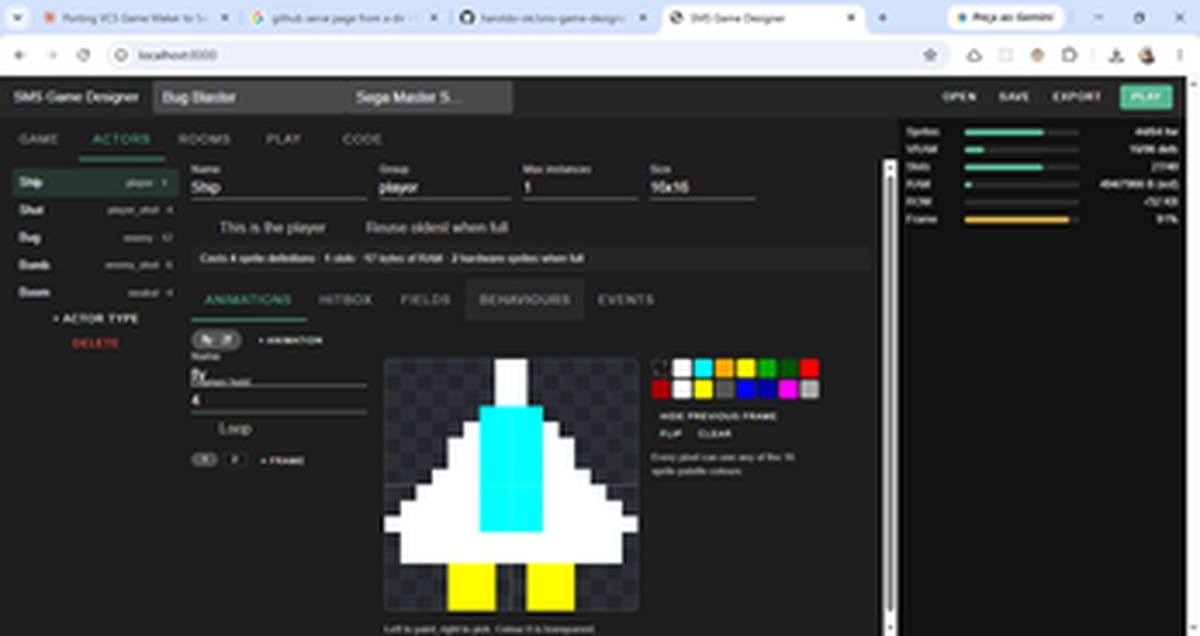Image resolution: width=1200 pixels, height=636 pixels.
Task: Select the Boom actor in the list
Action: [96, 292]
